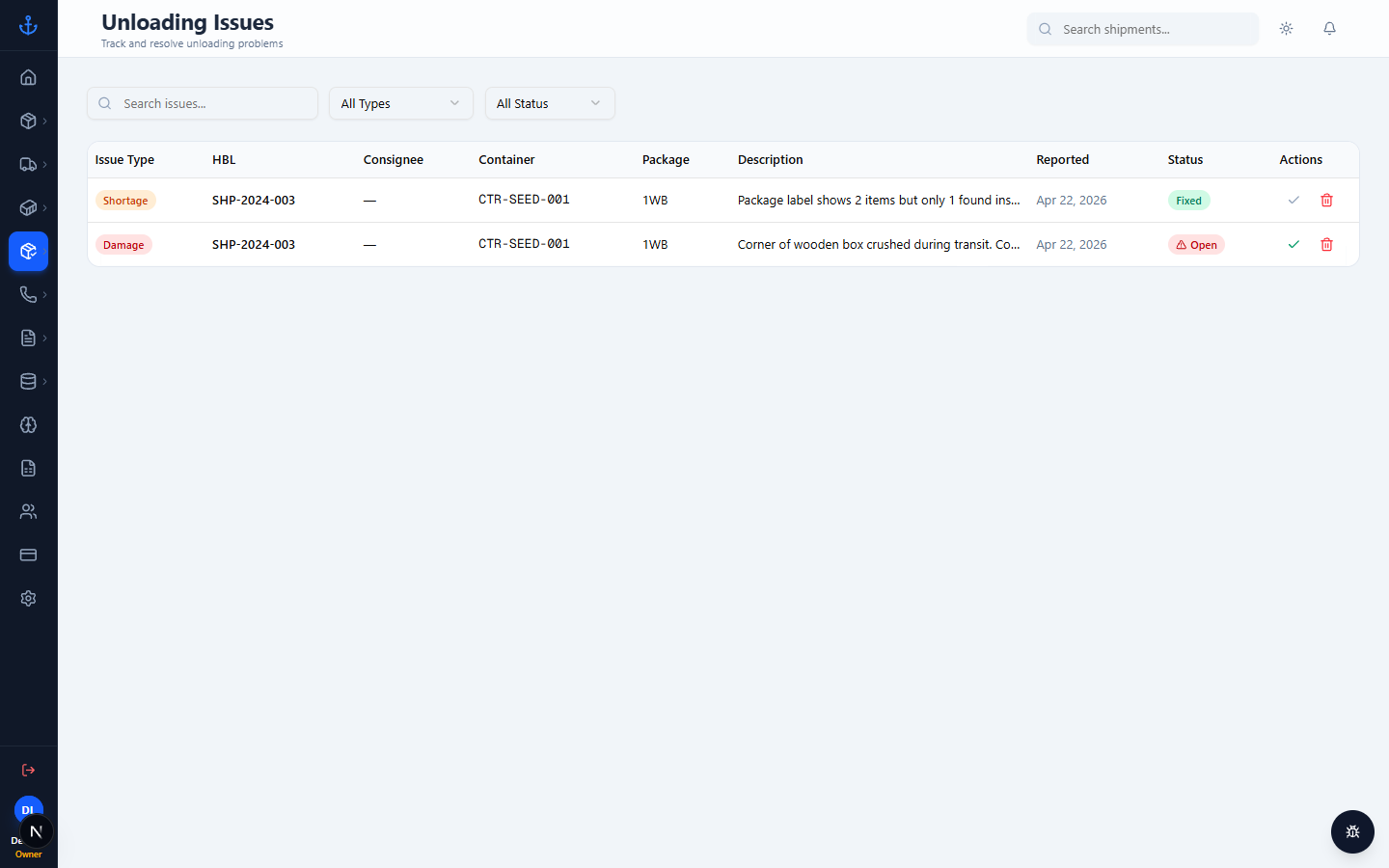Click the anchor logo icon
Viewport: 1389px width, 868px height.
[28, 25]
